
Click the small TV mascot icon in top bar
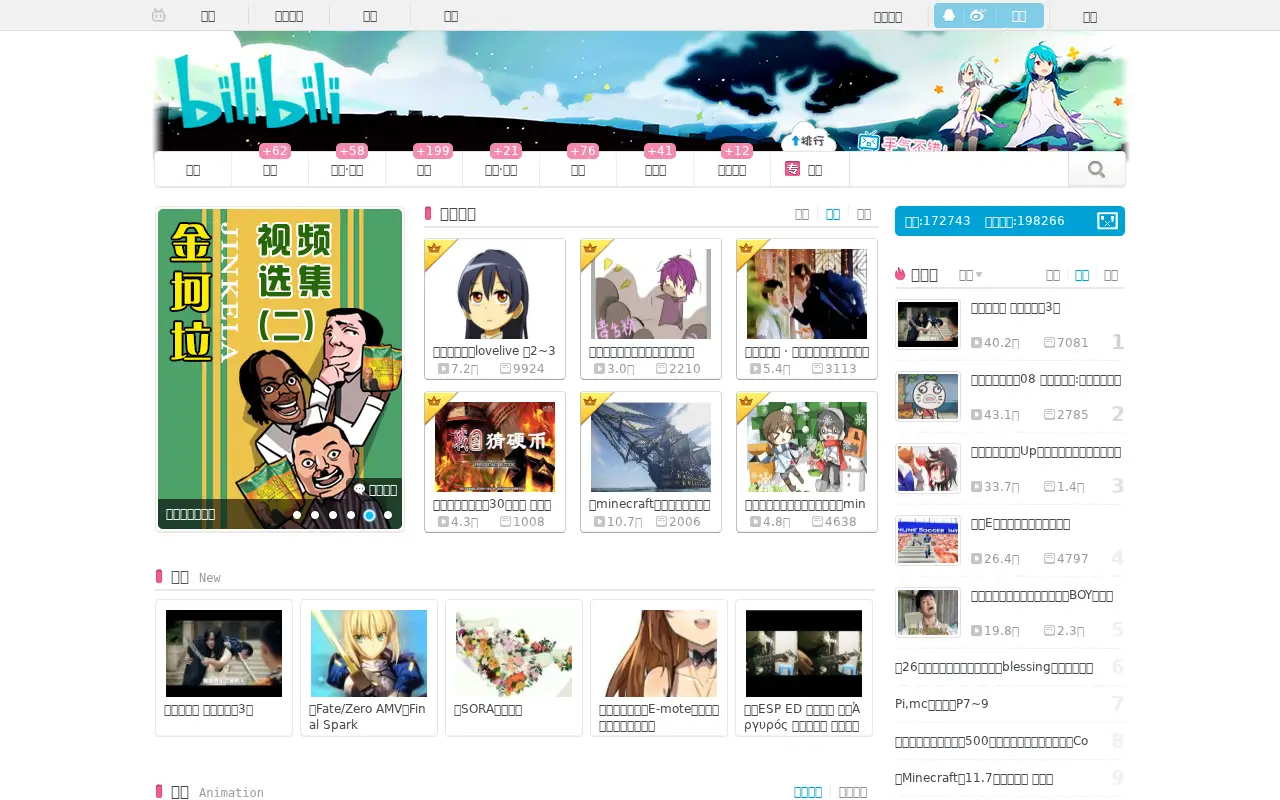159,15
